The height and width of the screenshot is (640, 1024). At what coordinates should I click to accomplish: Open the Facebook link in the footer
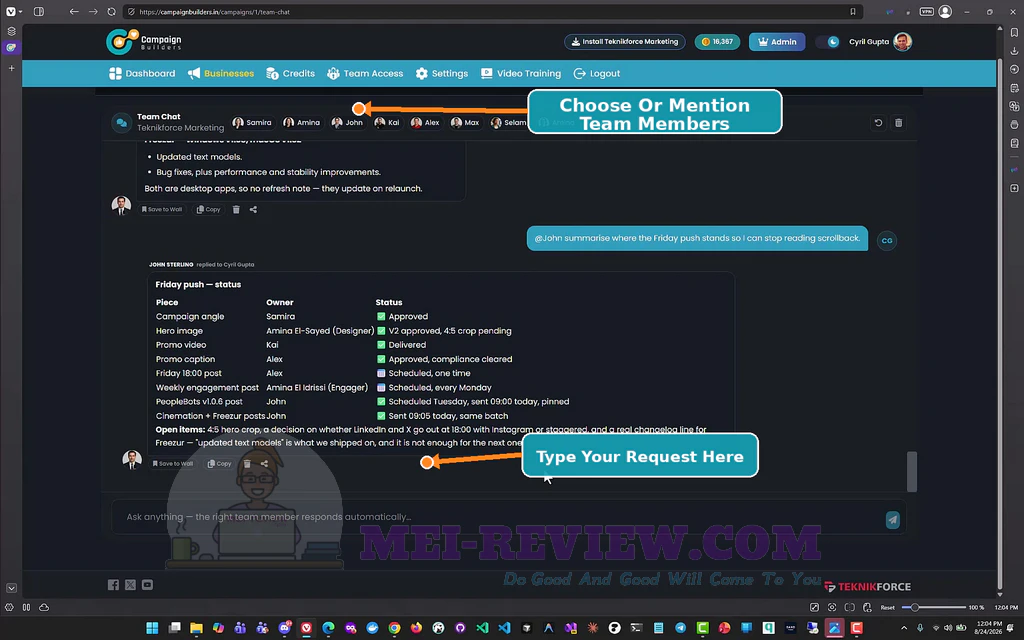(x=113, y=585)
